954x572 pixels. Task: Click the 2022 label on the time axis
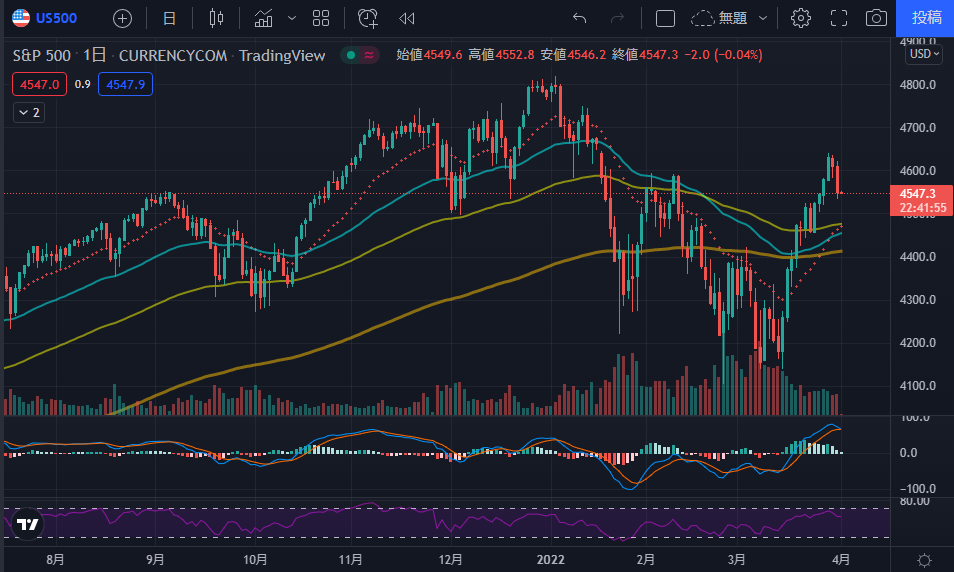pyautogui.click(x=551, y=560)
